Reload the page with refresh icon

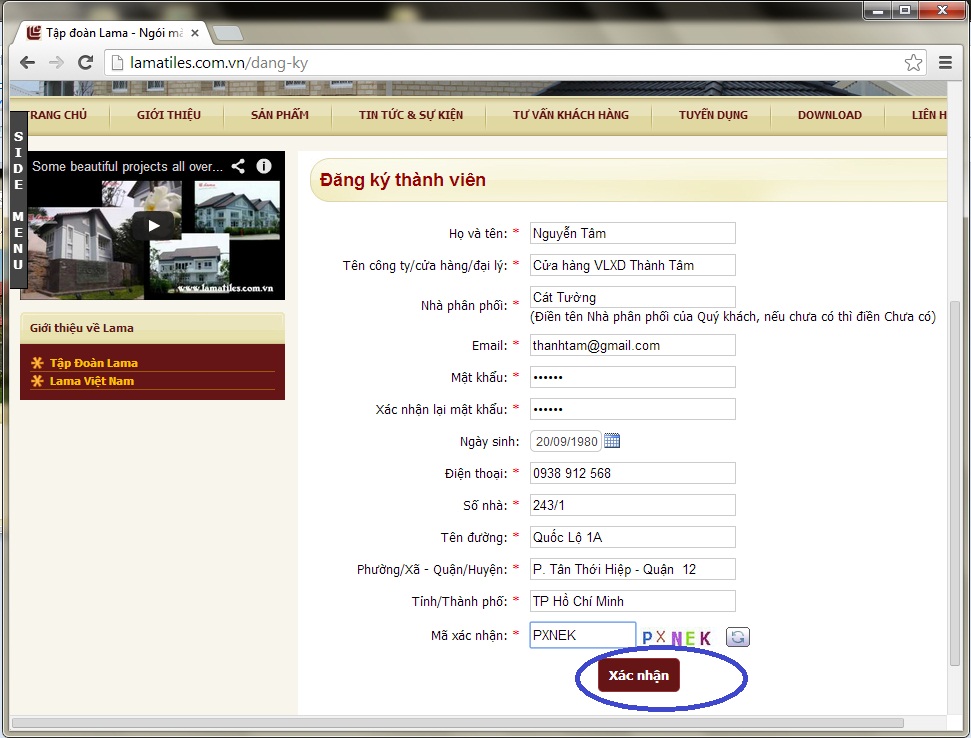tap(85, 63)
